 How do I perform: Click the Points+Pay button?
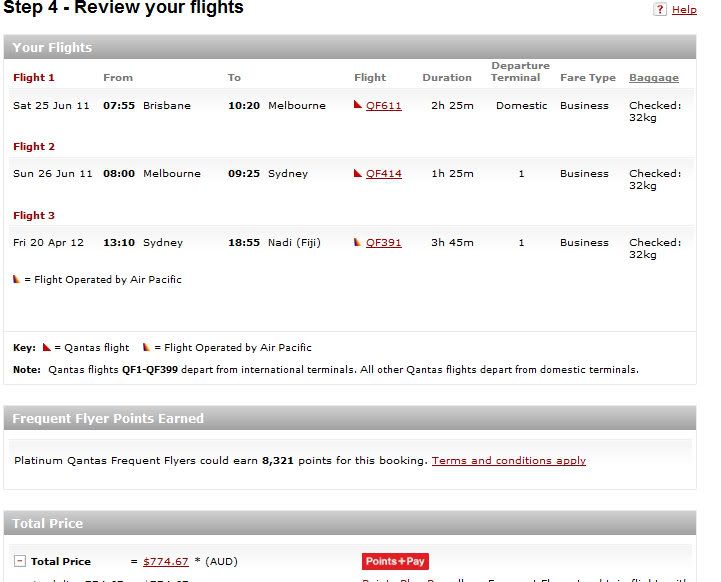395,561
